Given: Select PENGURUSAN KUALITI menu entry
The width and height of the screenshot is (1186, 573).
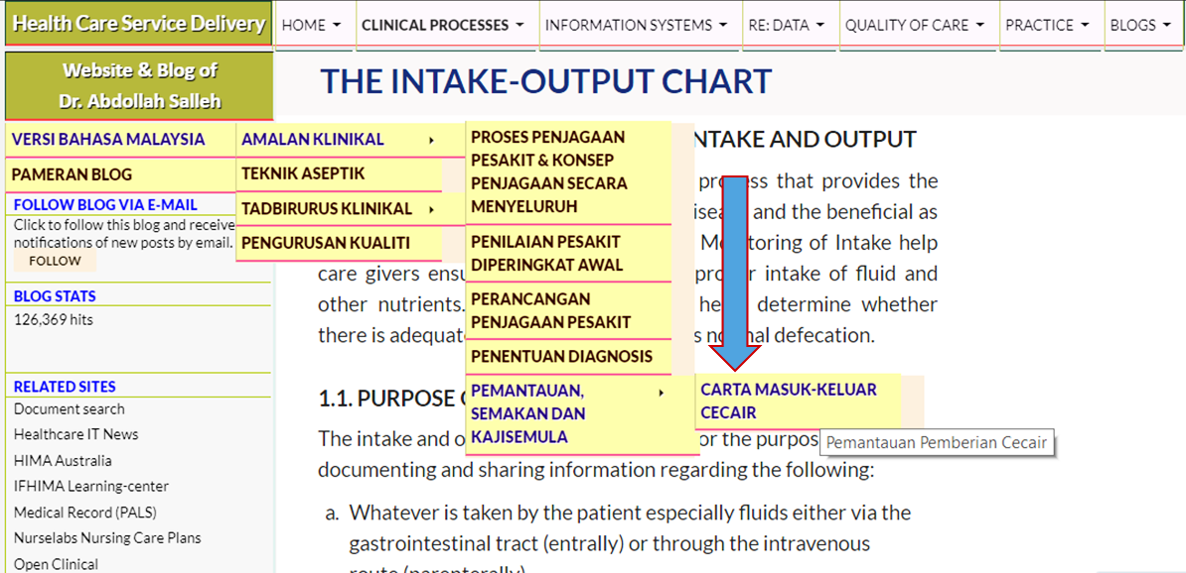Looking at the screenshot, I should [326, 243].
